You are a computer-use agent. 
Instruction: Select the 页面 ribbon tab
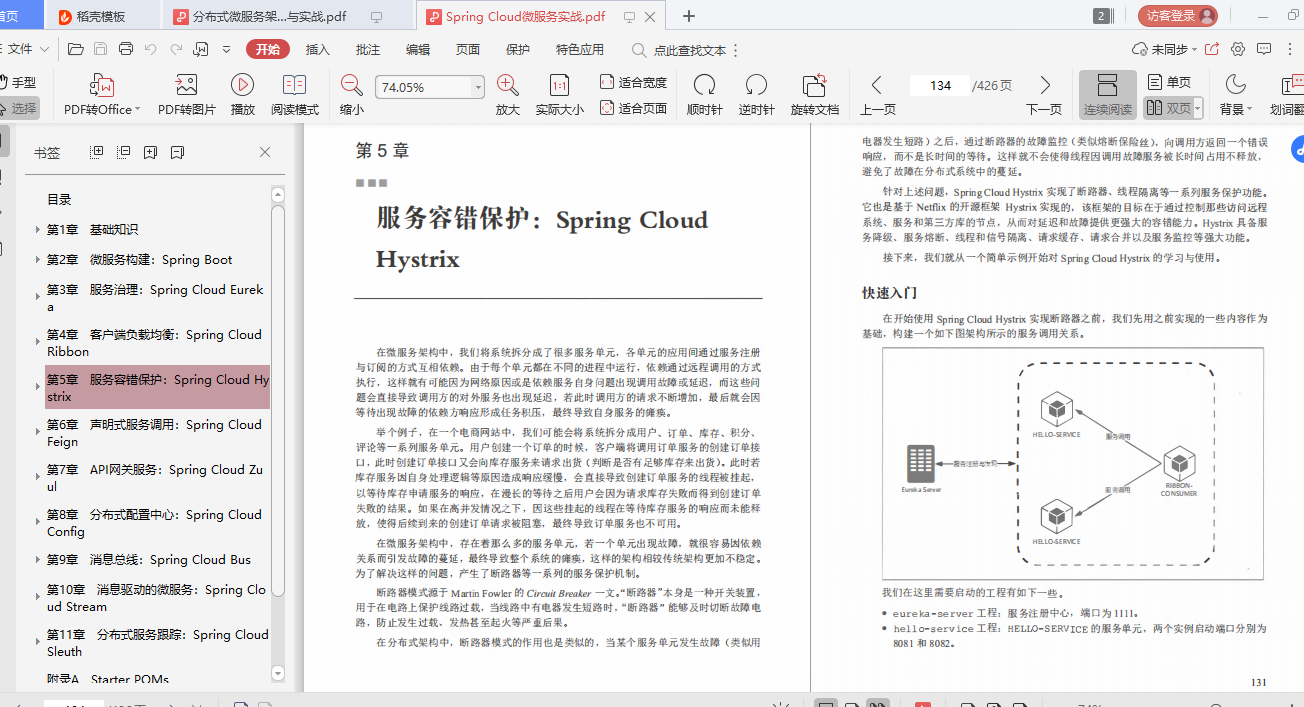pyautogui.click(x=468, y=49)
